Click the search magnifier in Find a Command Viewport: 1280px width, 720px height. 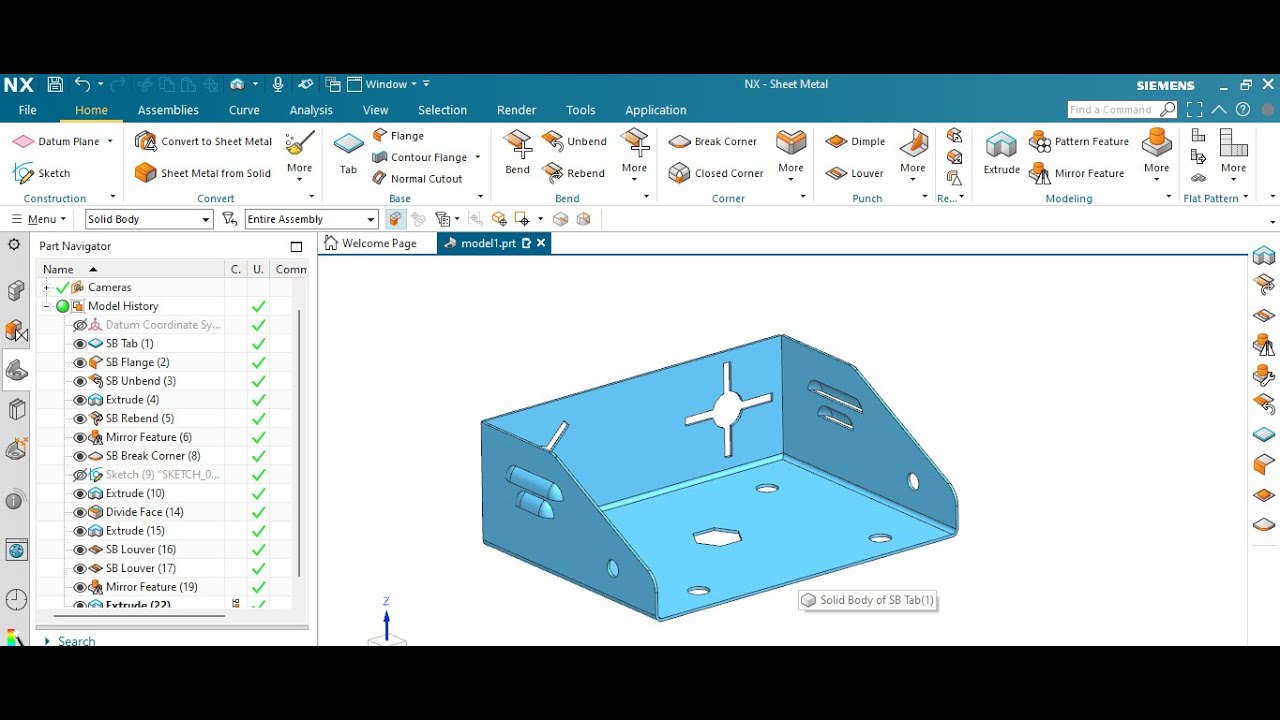[x=1168, y=110]
